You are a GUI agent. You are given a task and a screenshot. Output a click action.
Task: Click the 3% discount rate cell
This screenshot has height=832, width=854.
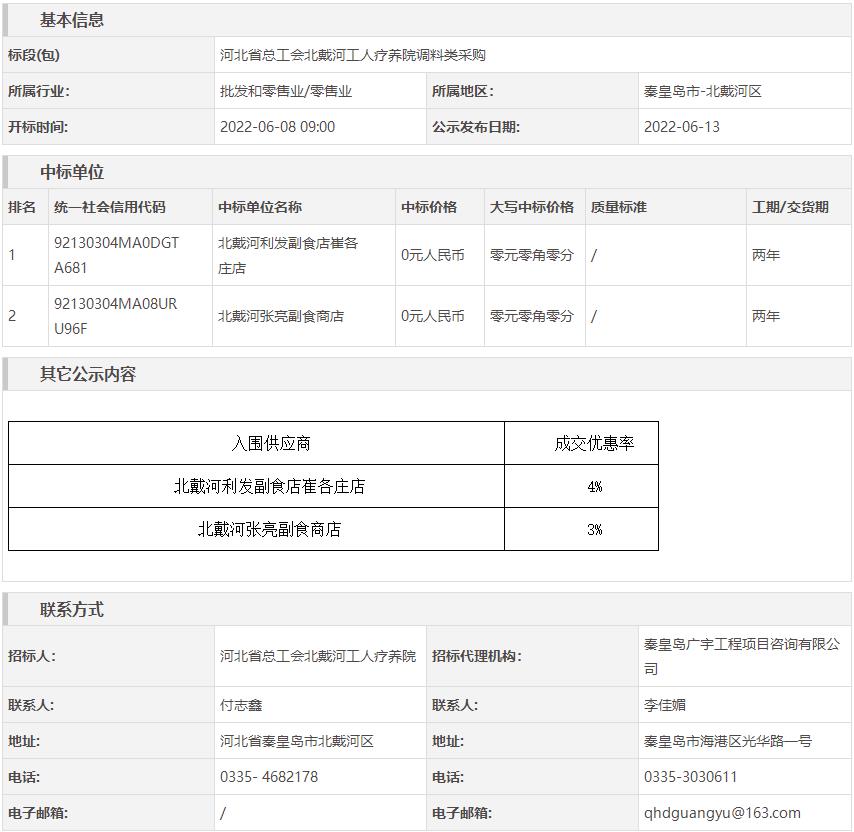(x=594, y=530)
